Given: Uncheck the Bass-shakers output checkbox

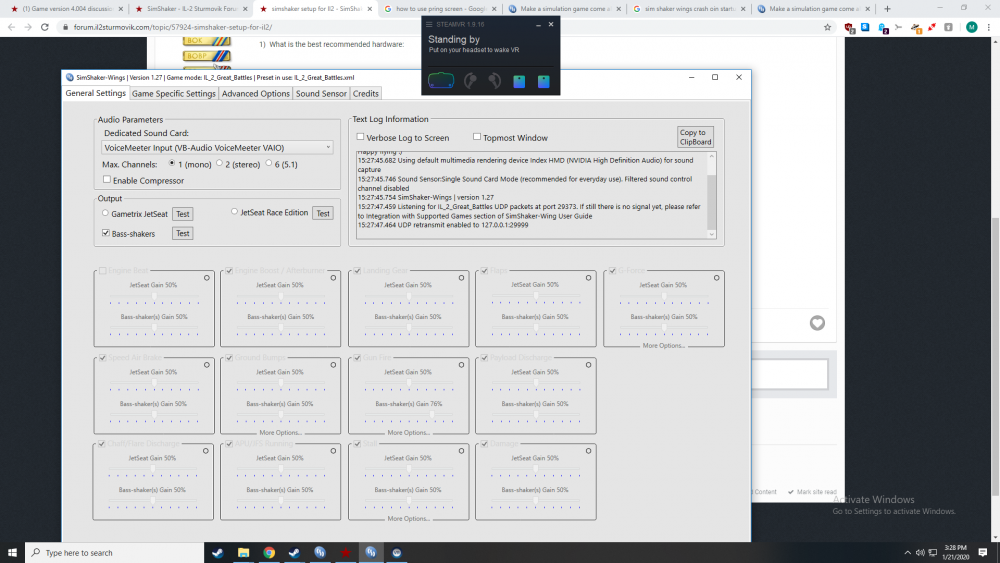Looking at the screenshot, I should [x=106, y=233].
